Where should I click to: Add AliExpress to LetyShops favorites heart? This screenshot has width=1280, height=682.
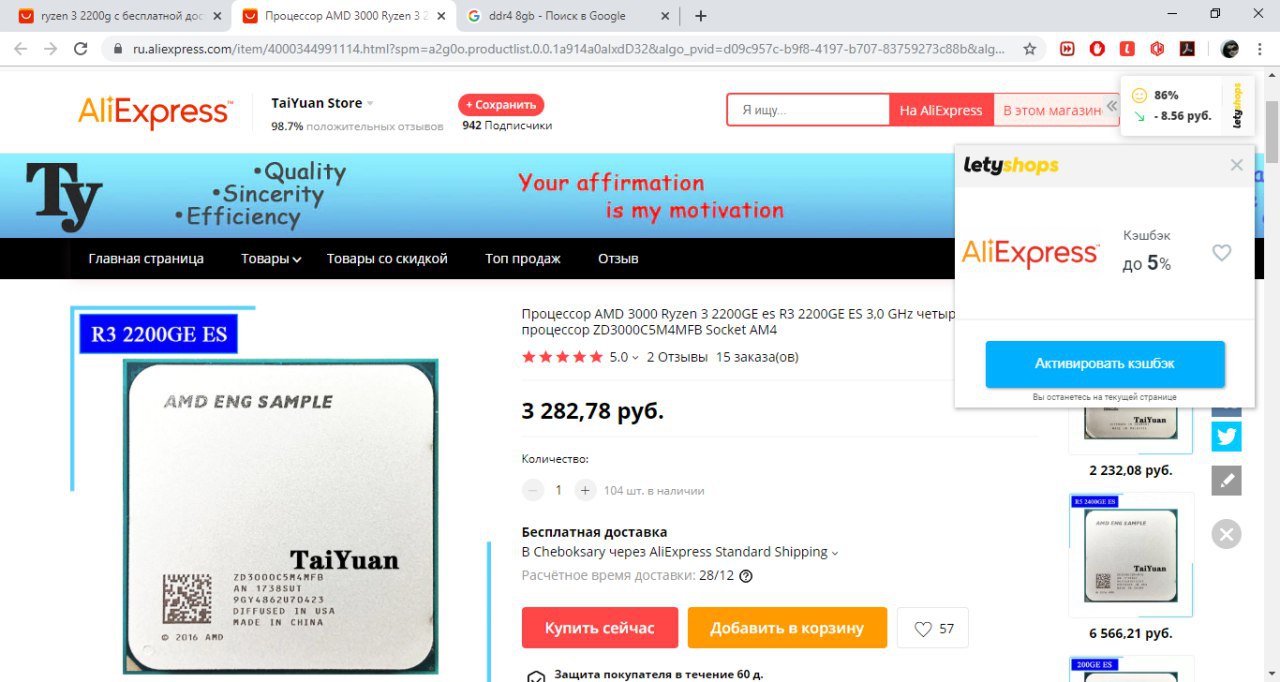point(1222,253)
